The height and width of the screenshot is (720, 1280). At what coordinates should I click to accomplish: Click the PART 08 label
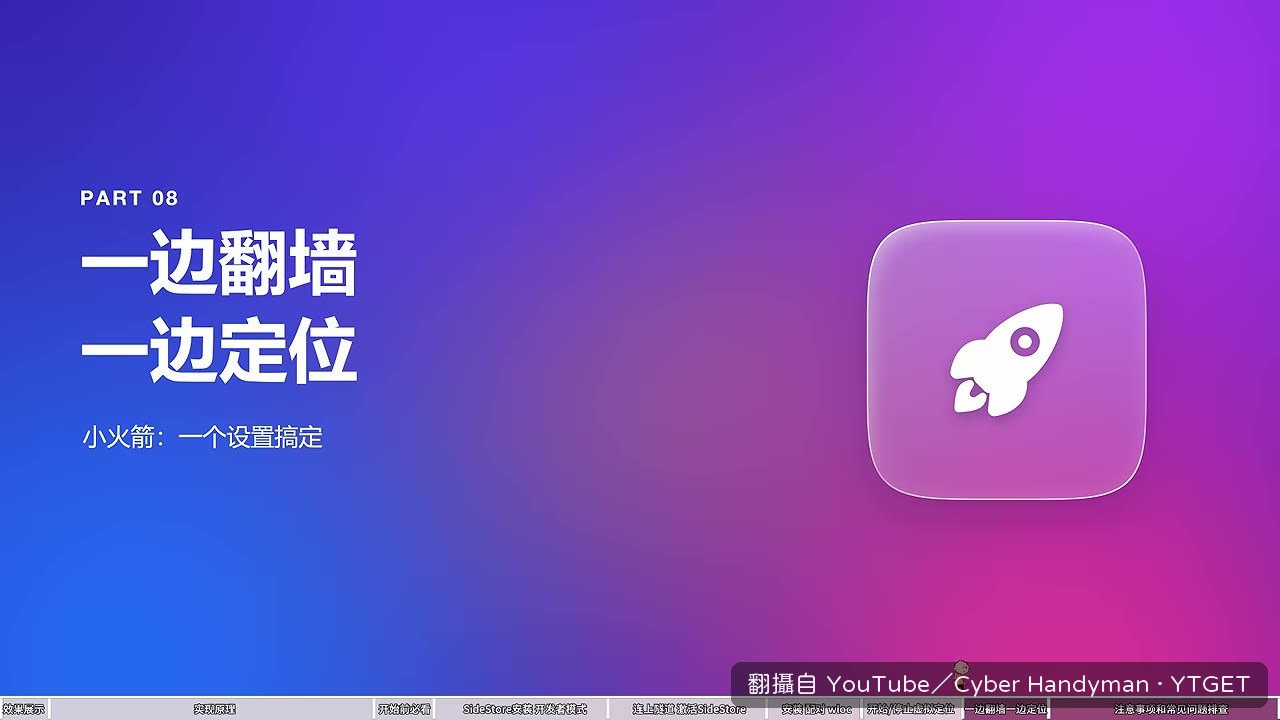pyautogui.click(x=129, y=198)
